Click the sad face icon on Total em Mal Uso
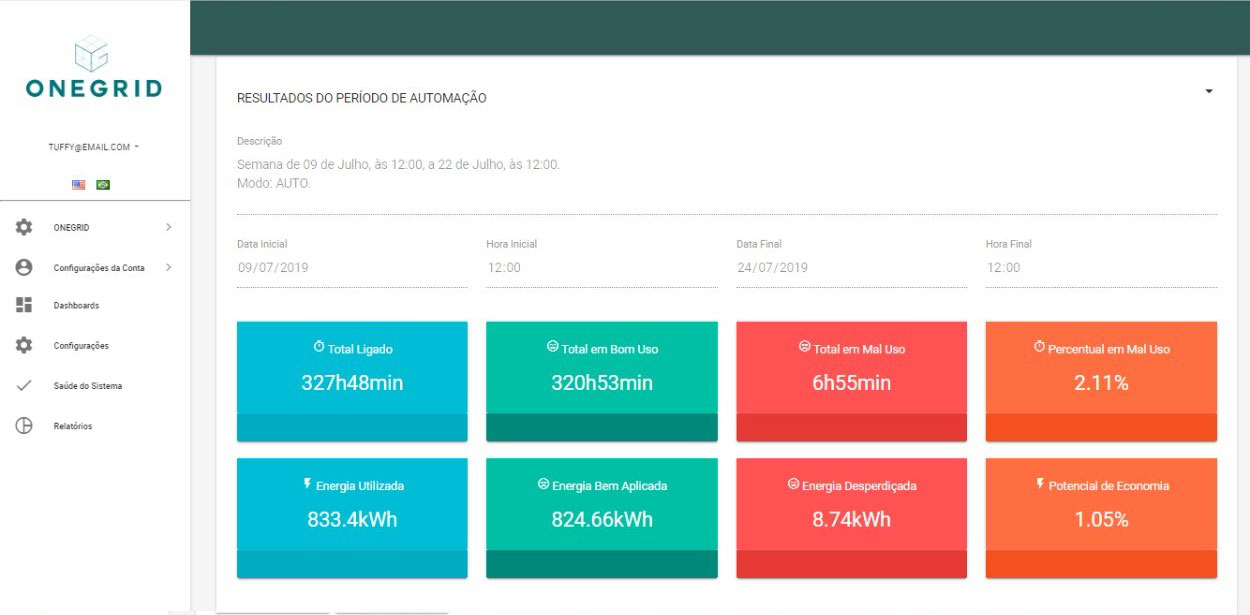The height and width of the screenshot is (615, 1250). pyautogui.click(x=804, y=346)
